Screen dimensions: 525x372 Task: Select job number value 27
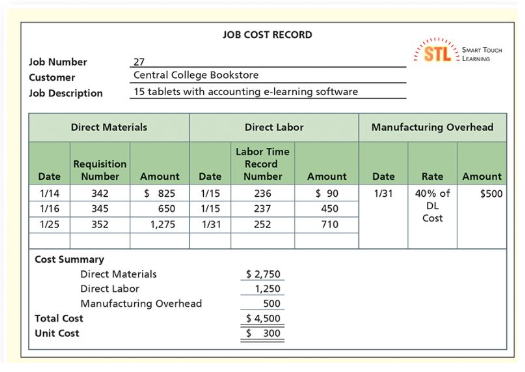139,62
